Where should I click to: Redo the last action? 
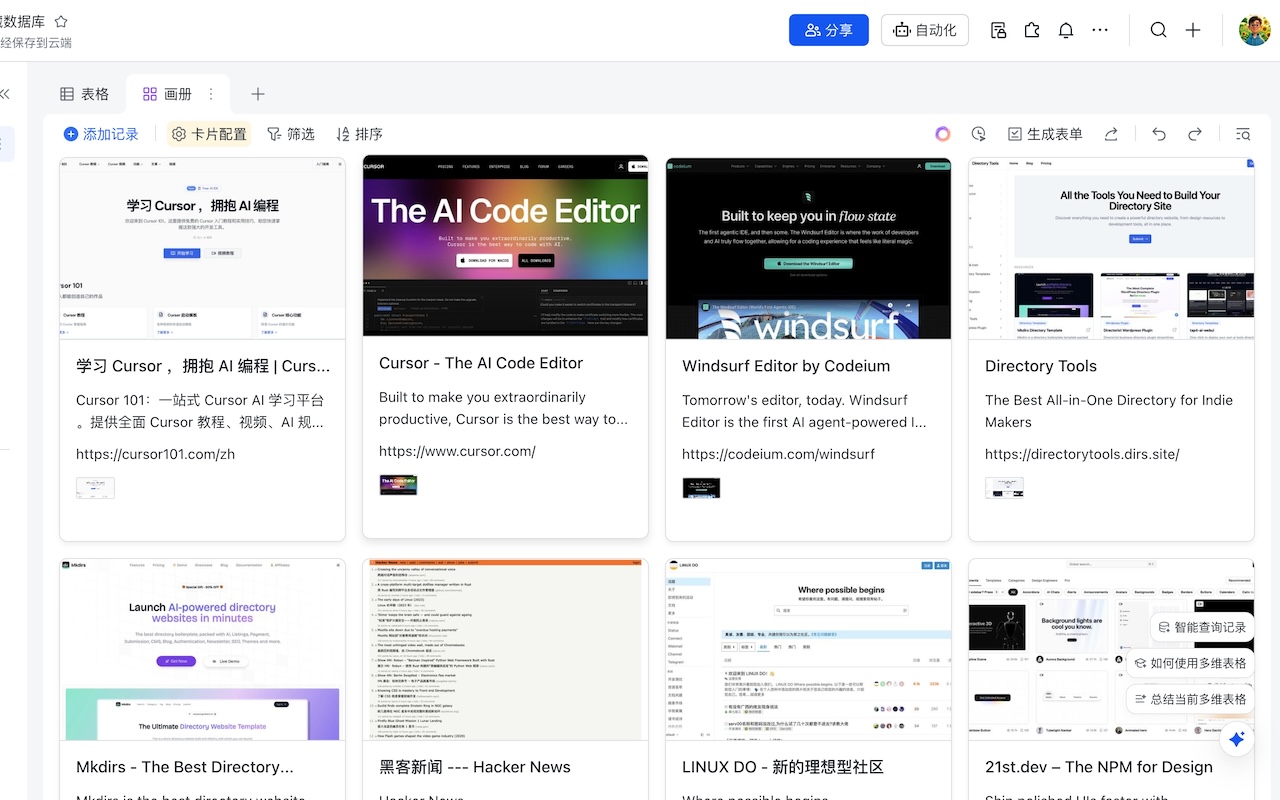[1195, 134]
